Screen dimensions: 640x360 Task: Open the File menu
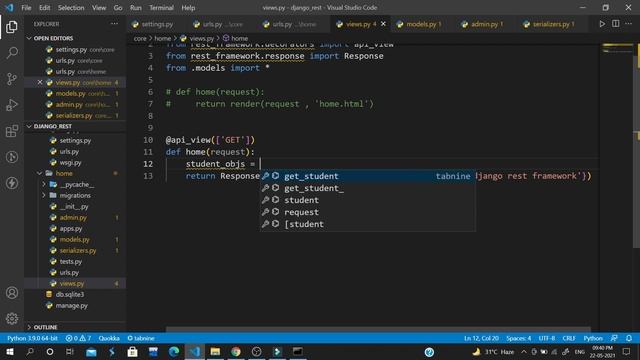point(26,8)
